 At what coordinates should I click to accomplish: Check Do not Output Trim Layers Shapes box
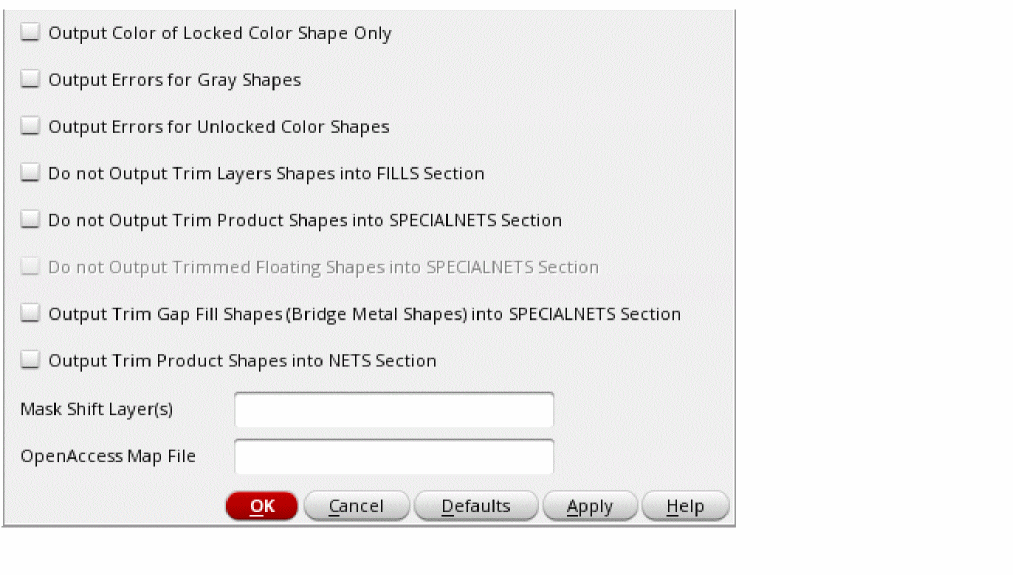tap(31, 174)
